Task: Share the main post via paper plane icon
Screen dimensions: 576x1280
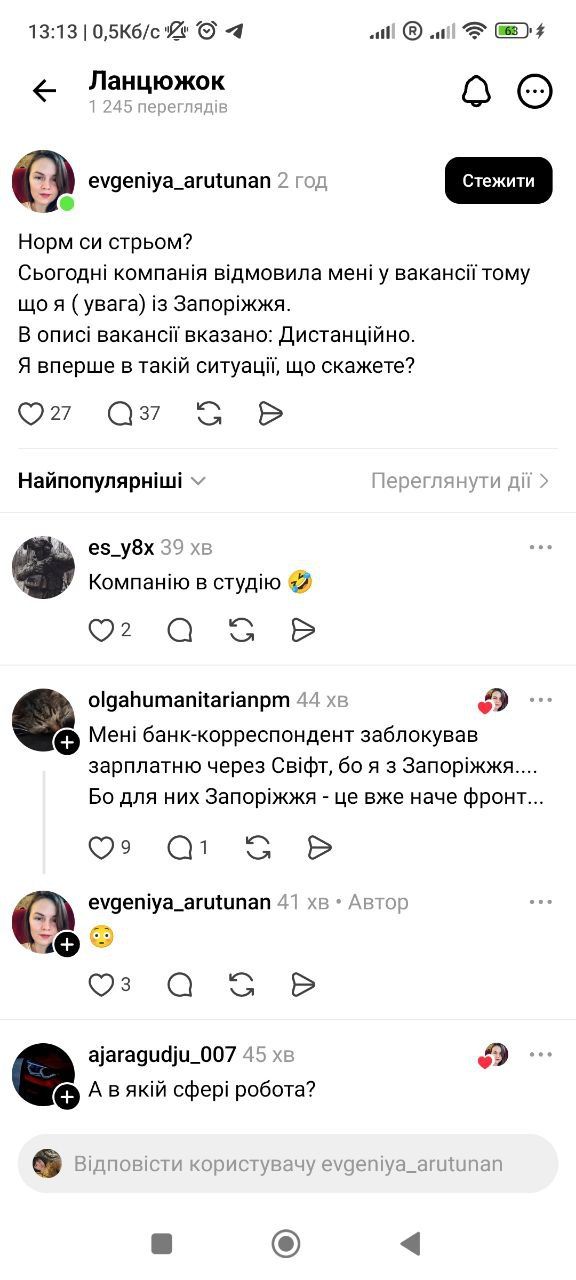Action: tap(271, 413)
